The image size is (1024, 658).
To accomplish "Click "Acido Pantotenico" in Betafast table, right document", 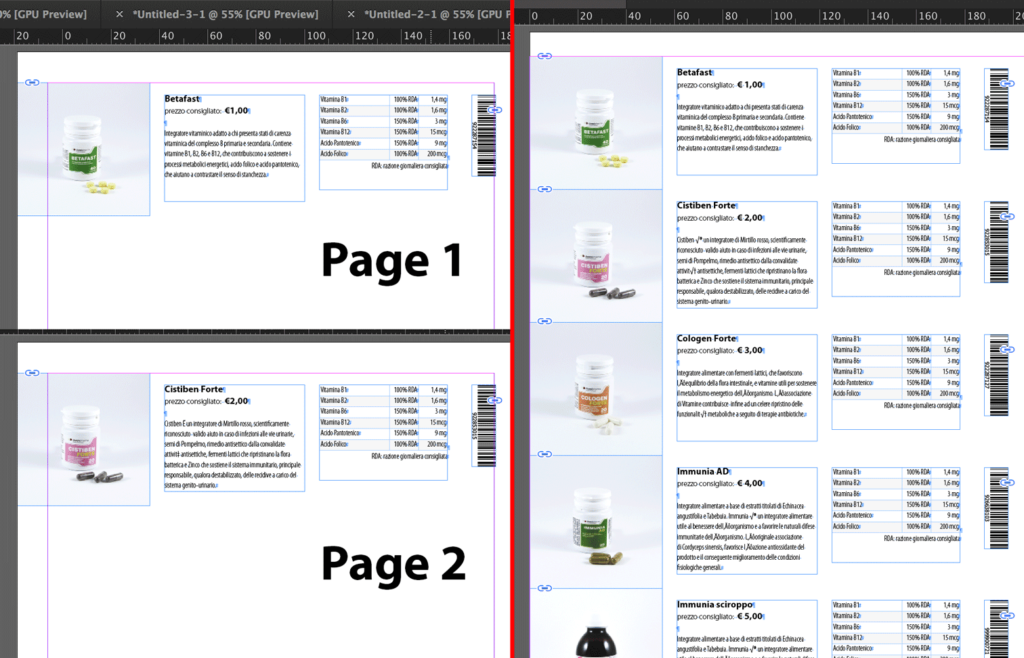I will 853,116.
